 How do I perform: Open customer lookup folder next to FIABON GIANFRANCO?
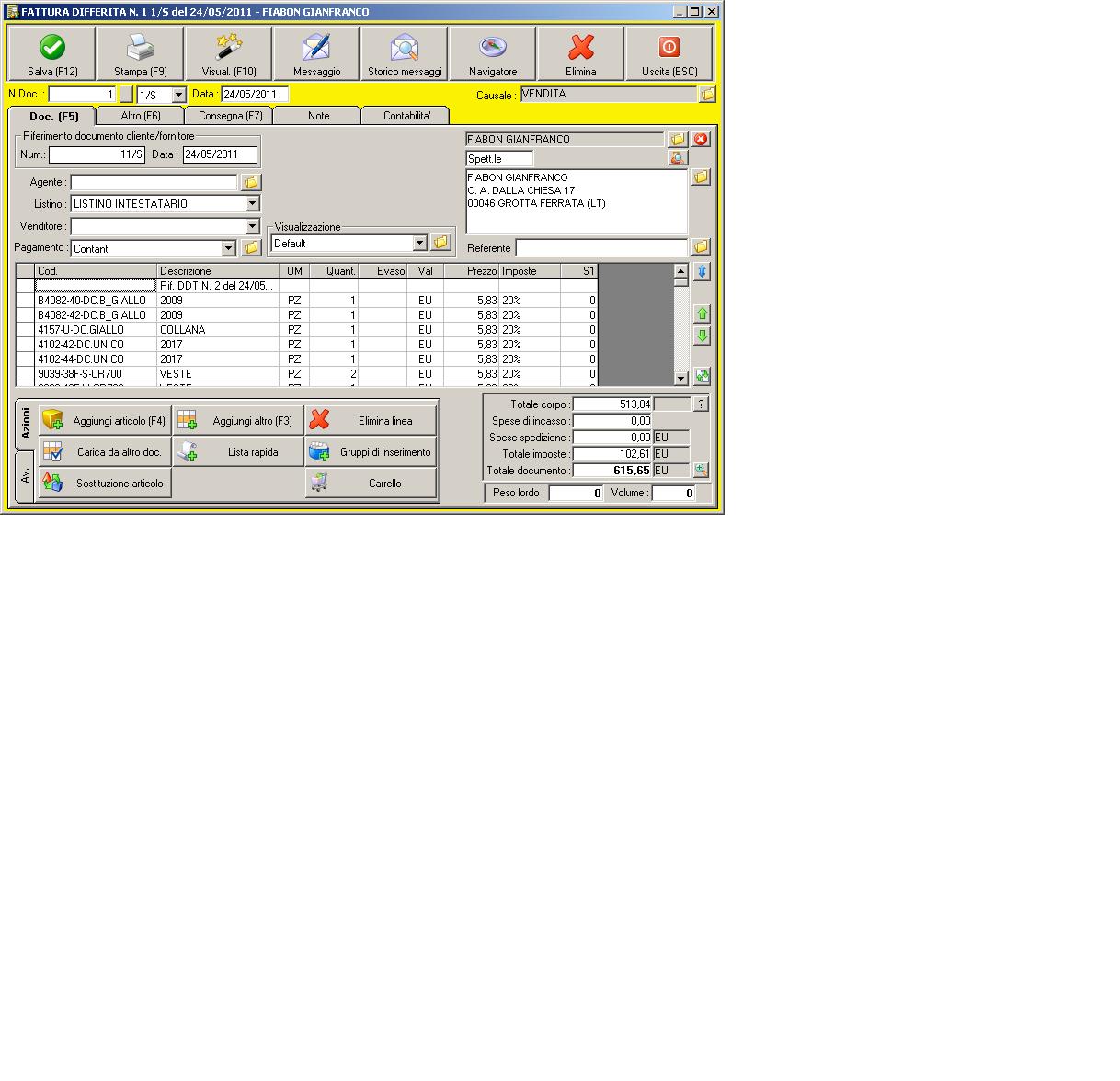678,139
